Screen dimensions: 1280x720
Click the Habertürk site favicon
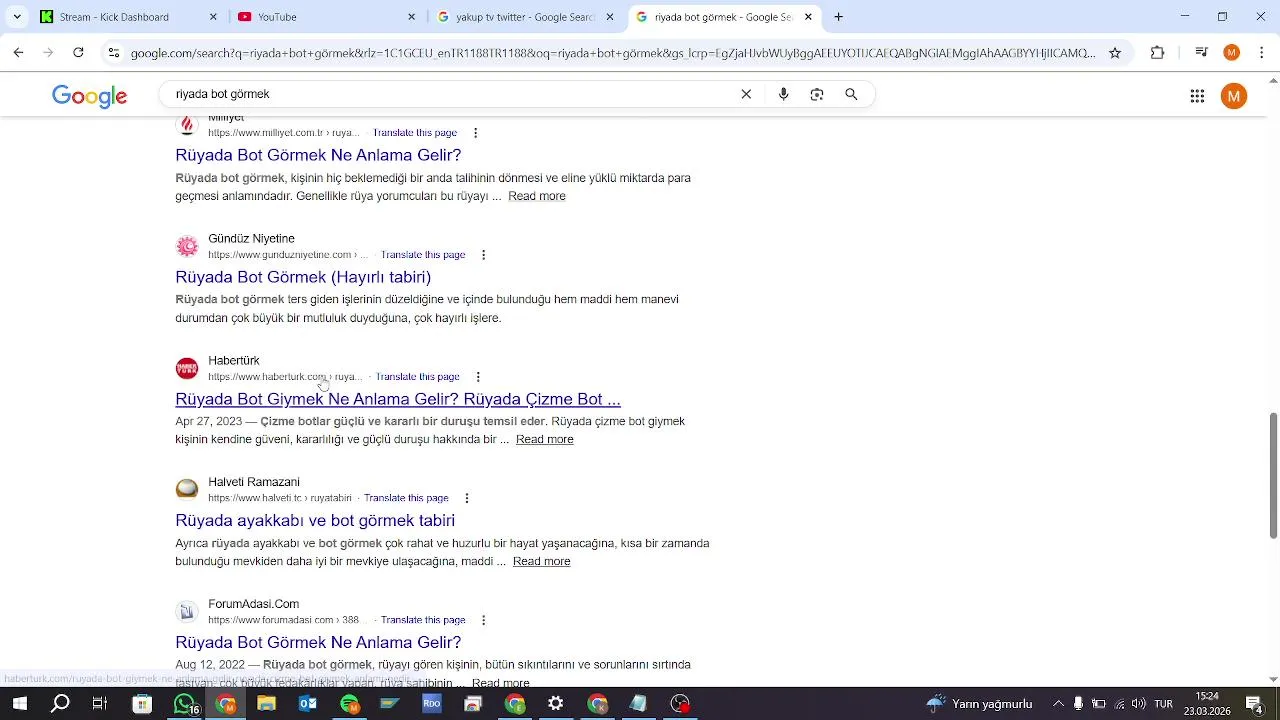(187, 369)
